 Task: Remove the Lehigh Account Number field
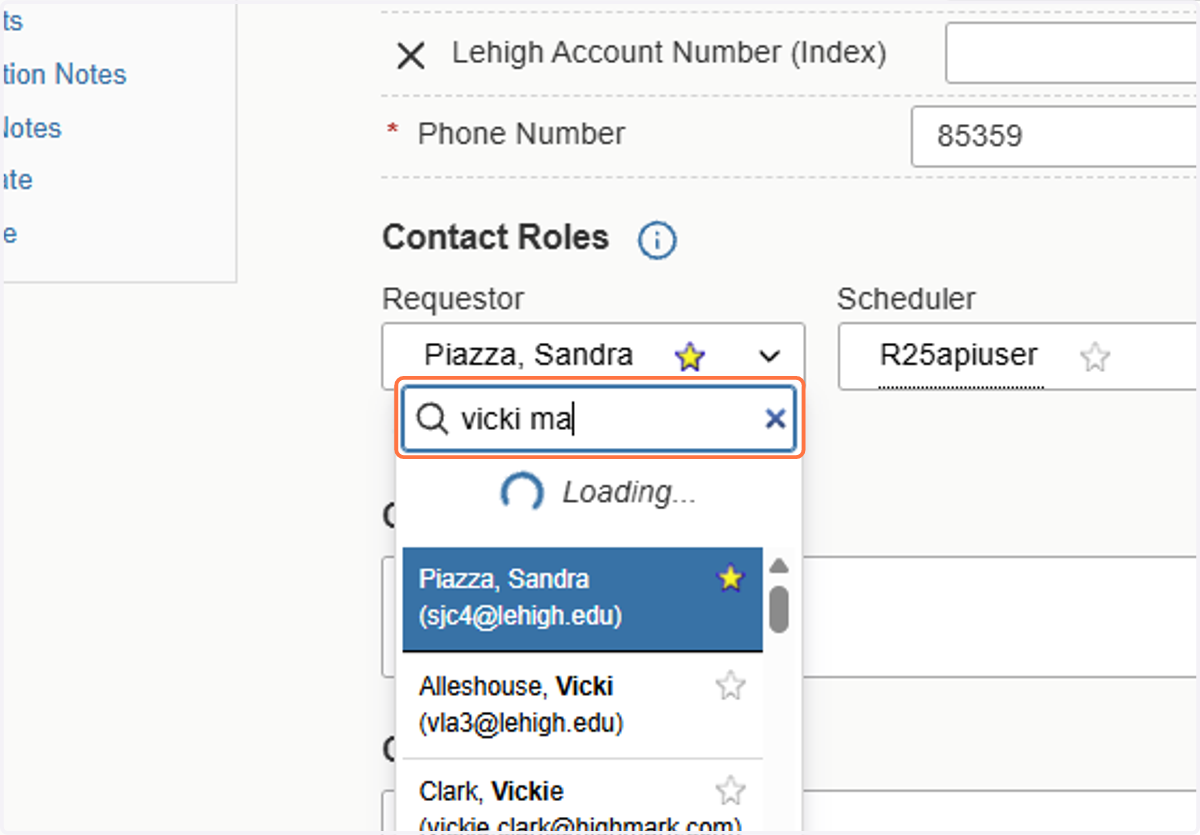(410, 56)
